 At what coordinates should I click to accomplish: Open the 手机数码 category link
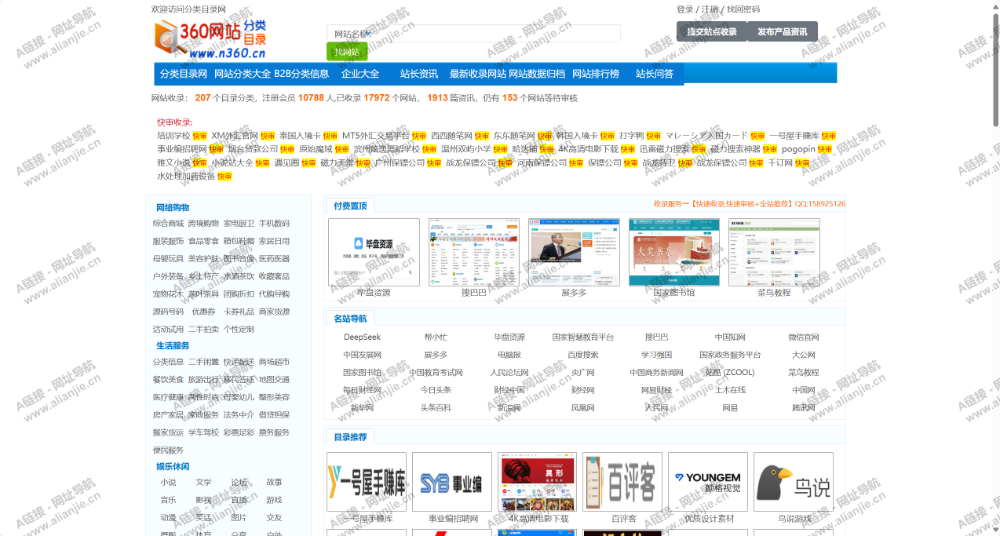[x=274, y=224]
